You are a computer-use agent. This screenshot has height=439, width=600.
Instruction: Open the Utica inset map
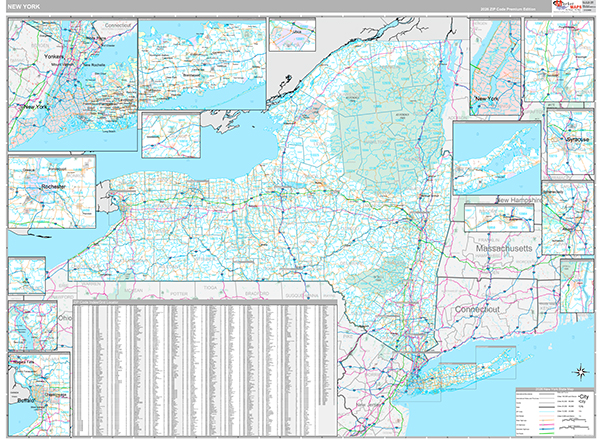coord(292,34)
